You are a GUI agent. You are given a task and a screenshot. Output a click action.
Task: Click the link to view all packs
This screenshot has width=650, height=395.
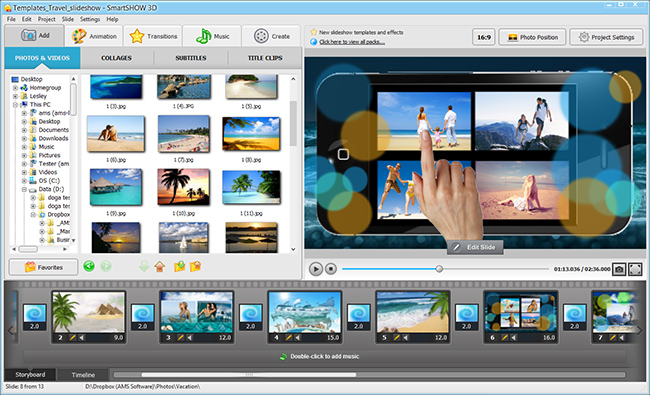tap(352, 42)
